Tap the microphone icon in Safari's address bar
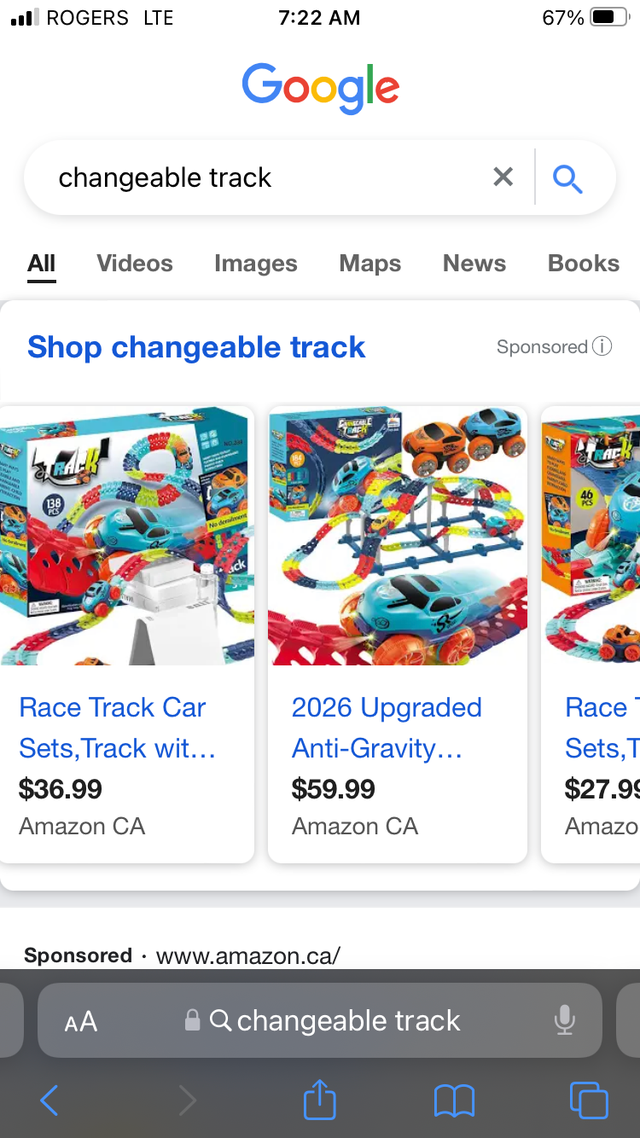This screenshot has width=640, height=1138. tap(565, 1020)
